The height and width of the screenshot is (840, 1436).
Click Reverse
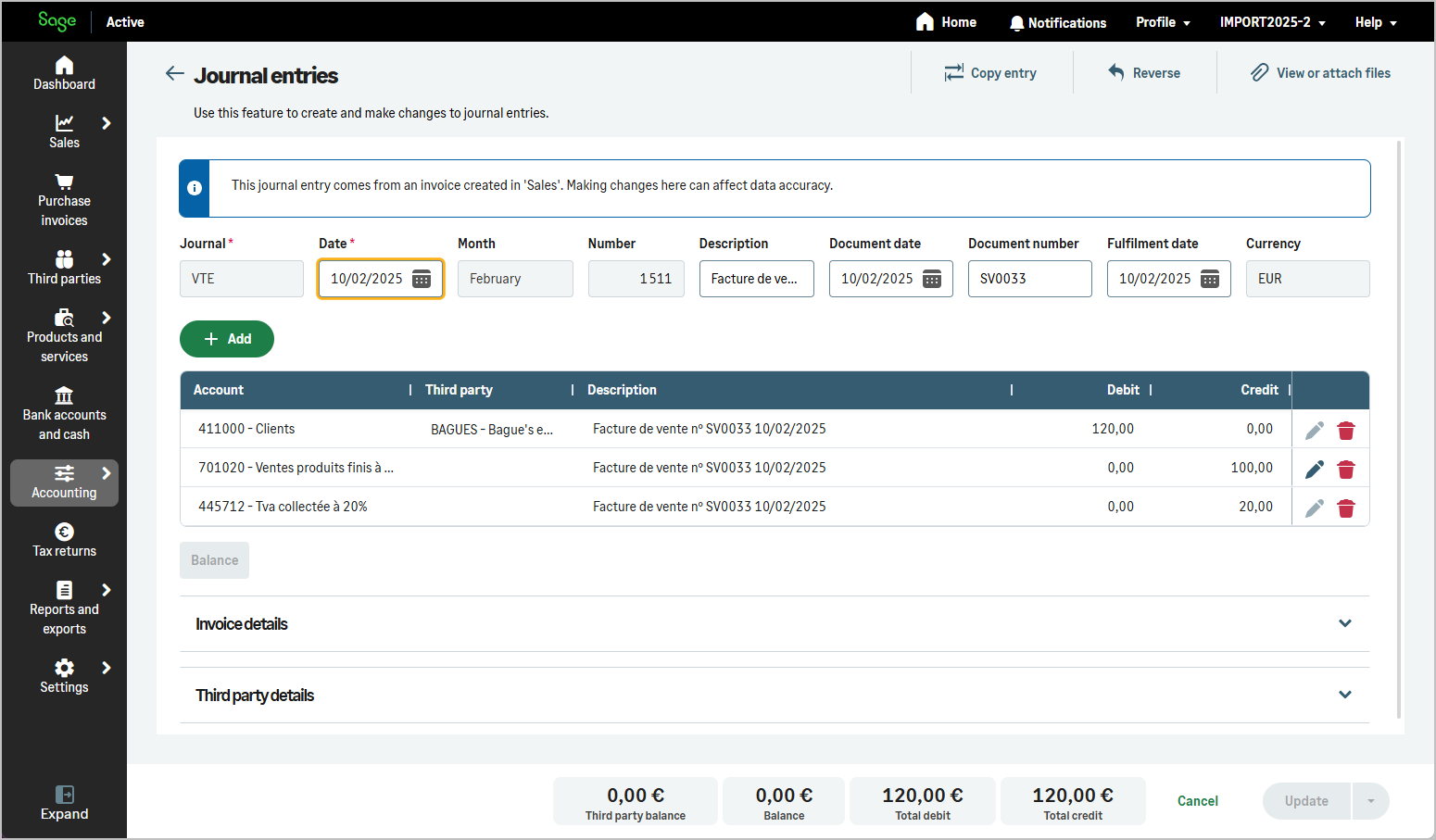[x=1144, y=73]
